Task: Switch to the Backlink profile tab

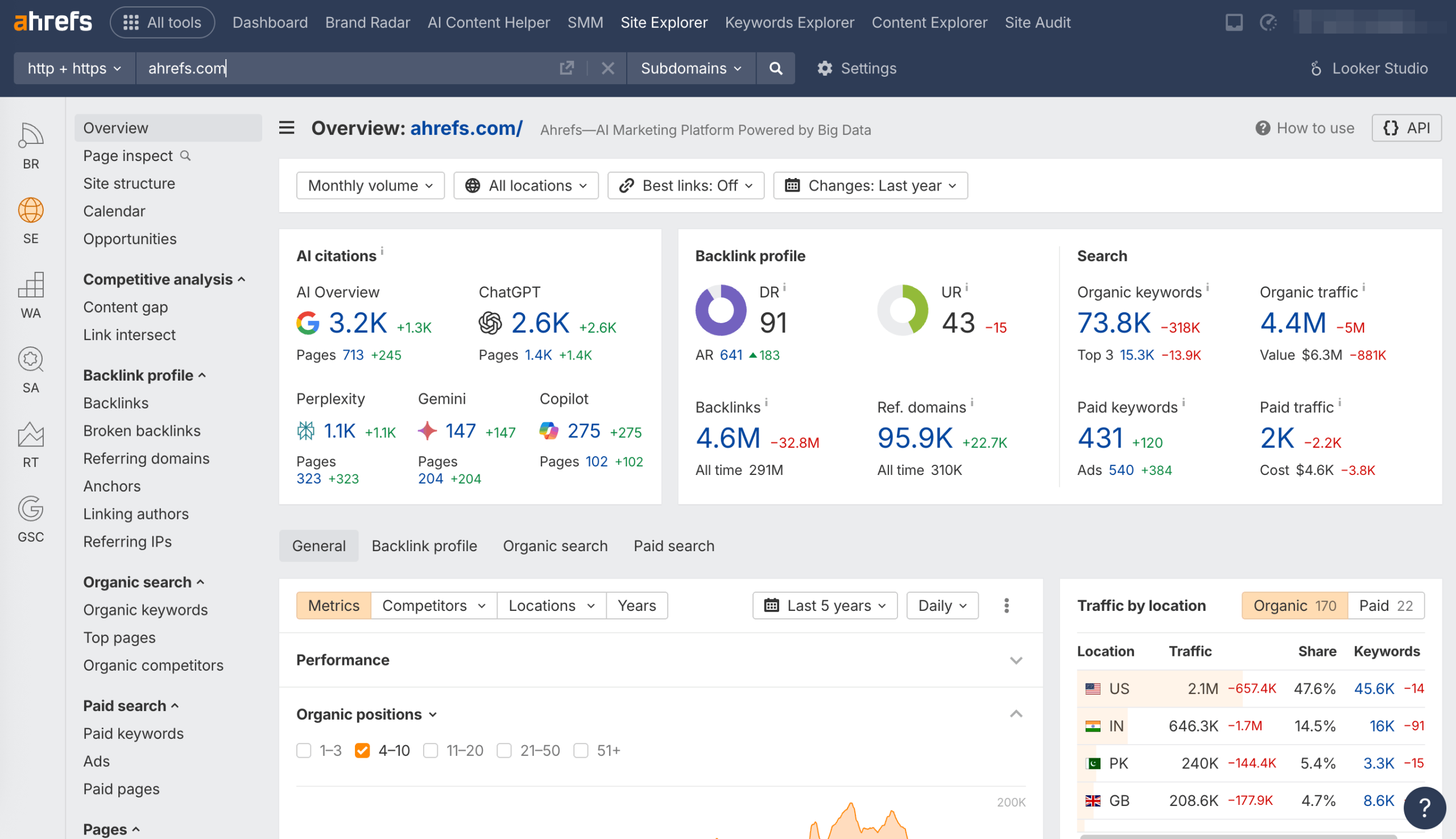Action: (x=424, y=545)
